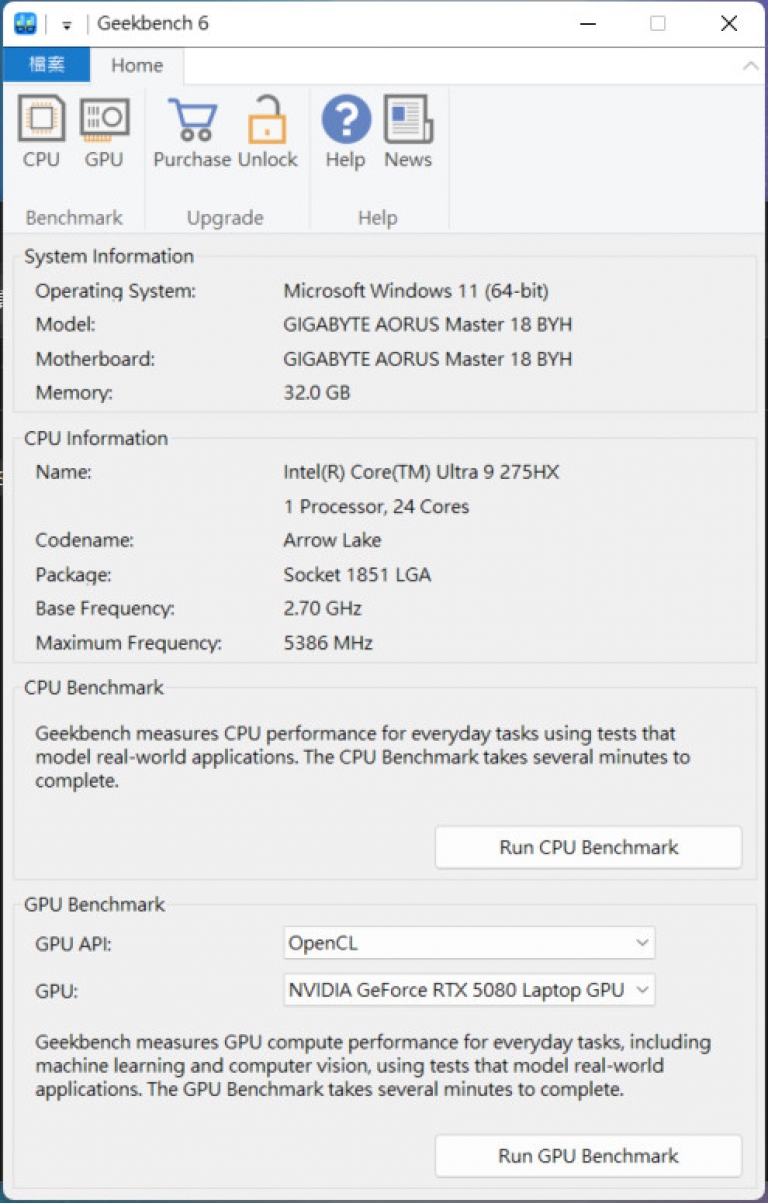Image resolution: width=768 pixels, height=1203 pixels.
Task: Close the Geekbench 6 window
Action: [x=729, y=24]
